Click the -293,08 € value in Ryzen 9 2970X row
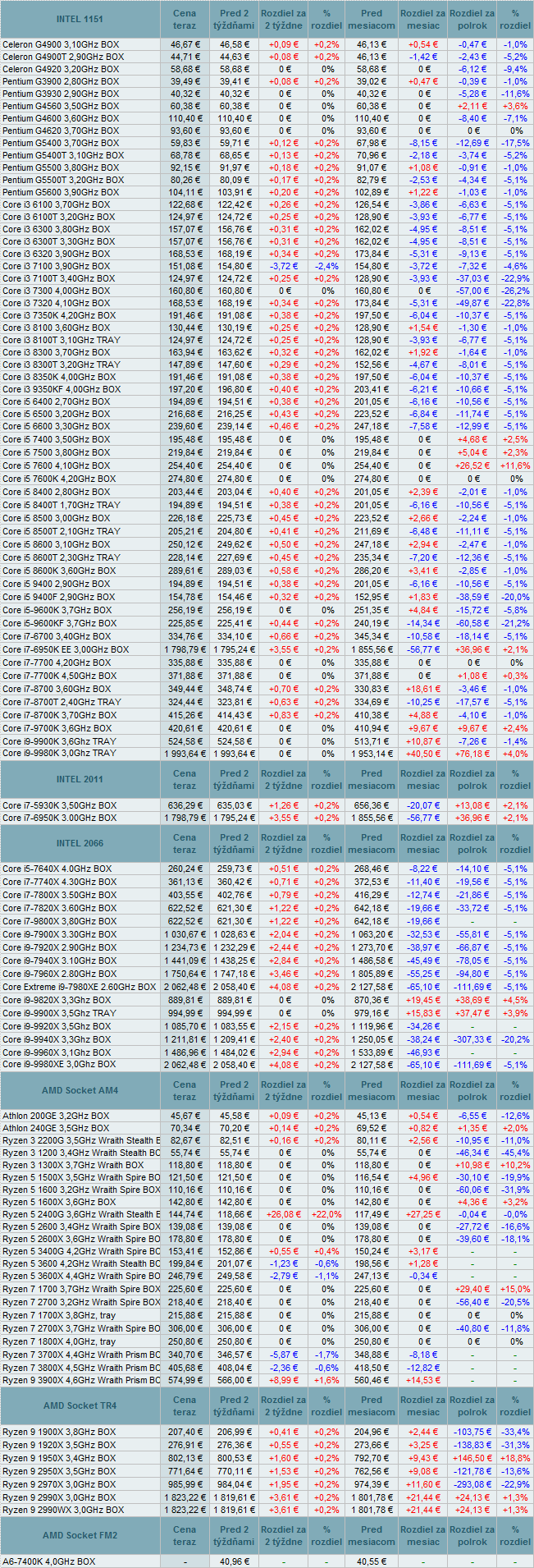The width and height of the screenshot is (534, 1568). (472, 1484)
